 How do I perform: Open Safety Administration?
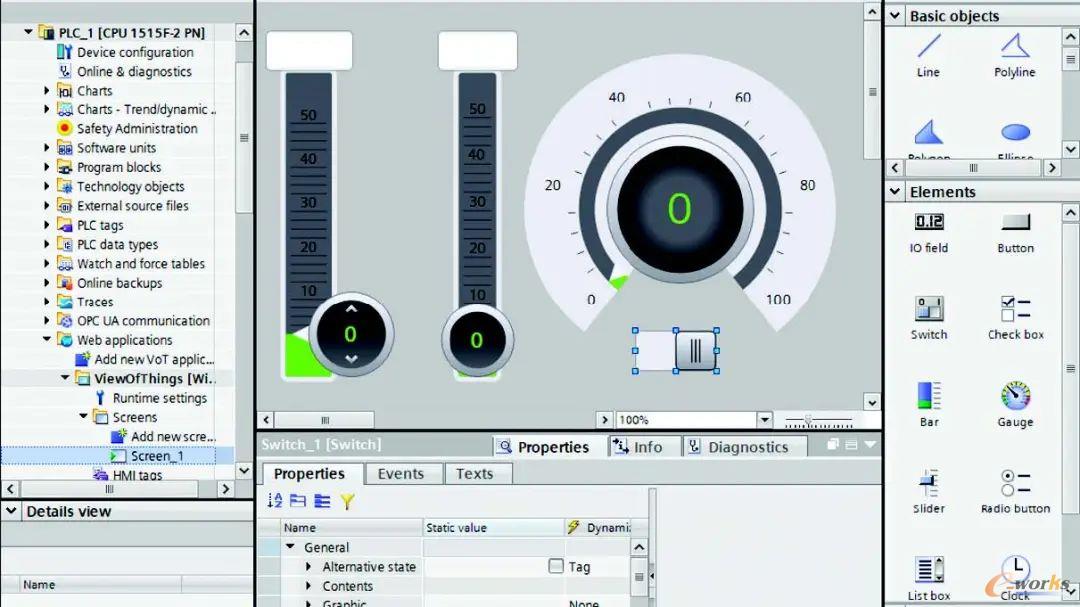tap(137, 129)
